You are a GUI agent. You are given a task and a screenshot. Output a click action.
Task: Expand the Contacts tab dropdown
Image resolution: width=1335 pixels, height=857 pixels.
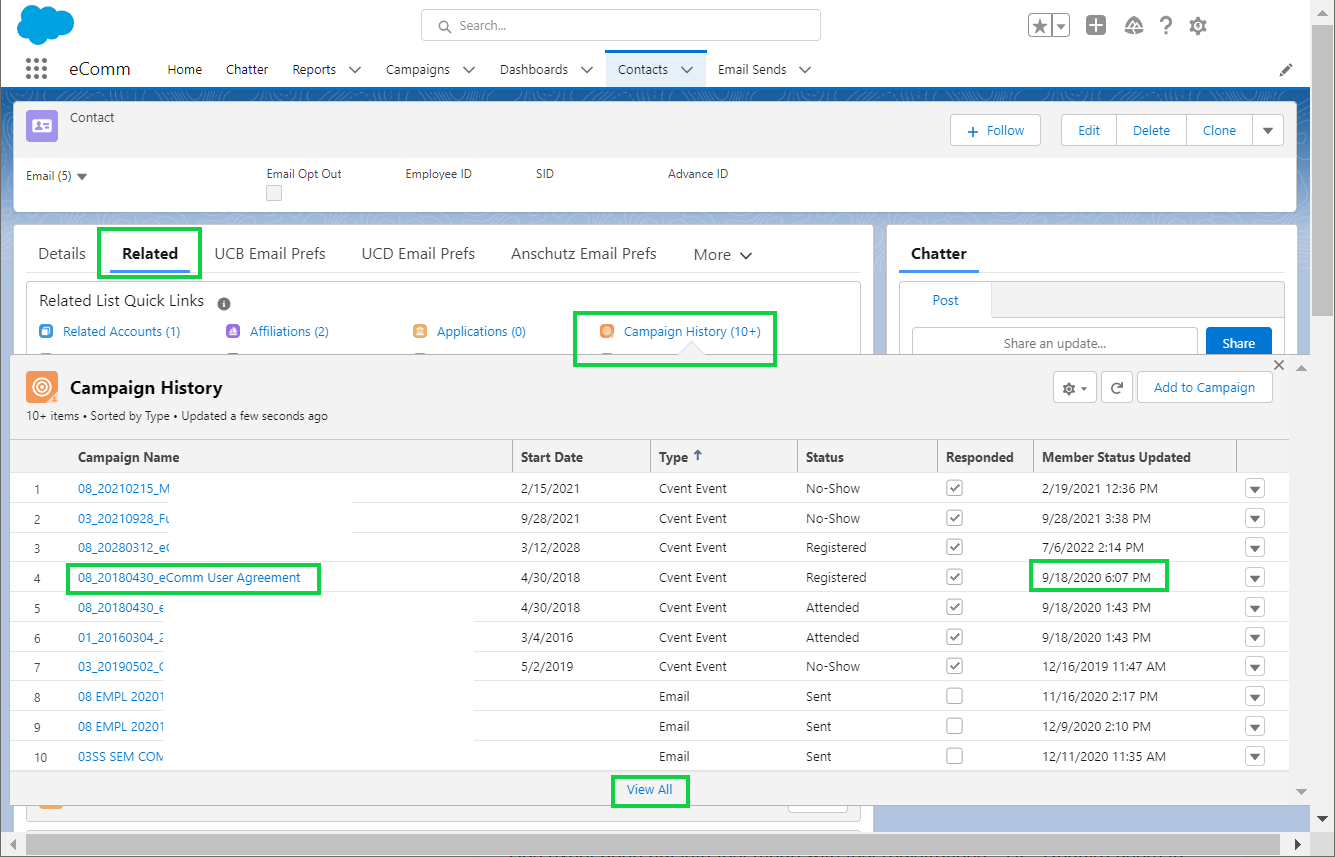(x=687, y=70)
